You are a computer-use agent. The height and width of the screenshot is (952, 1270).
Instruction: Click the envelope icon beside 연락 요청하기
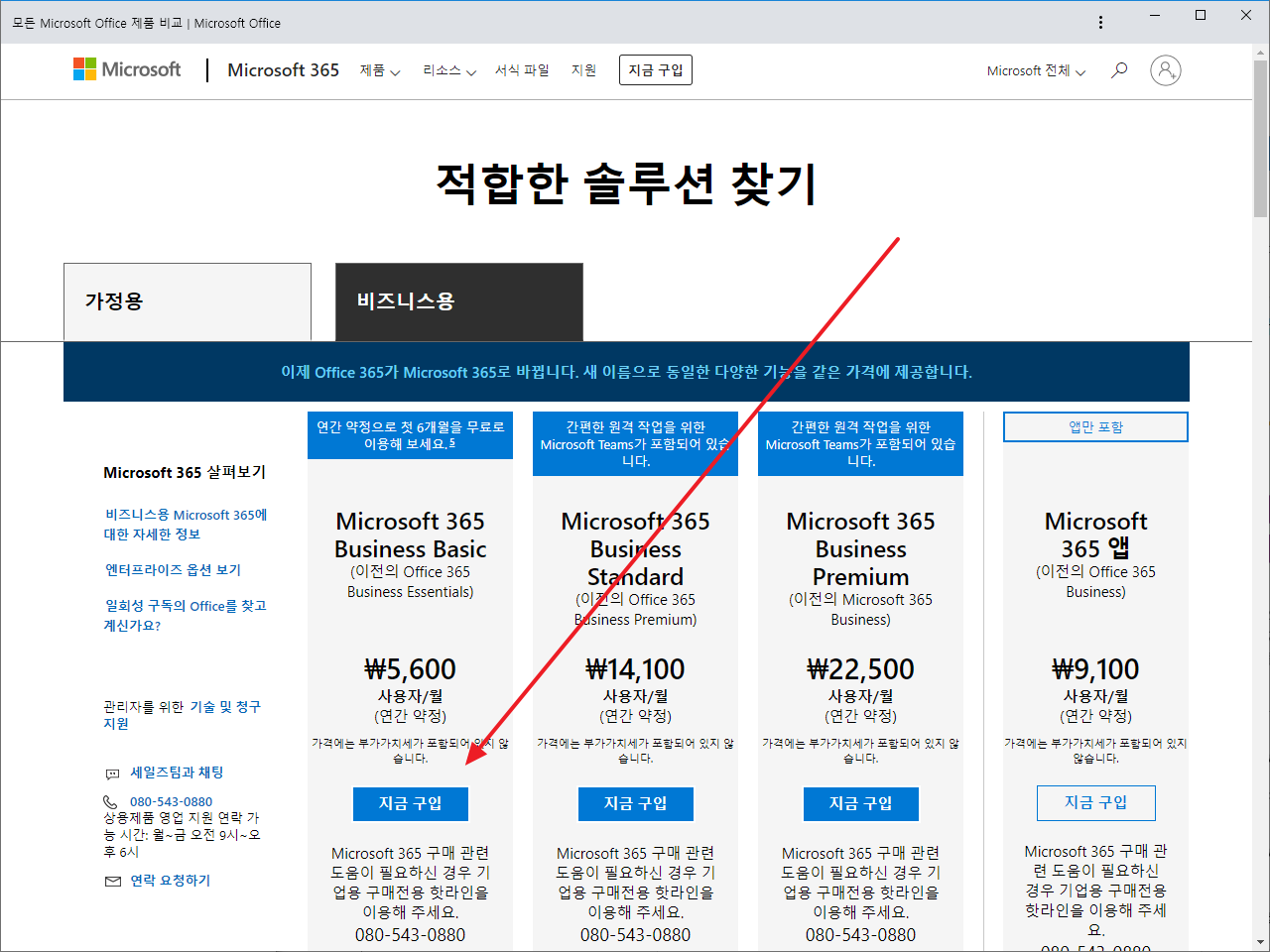111,880
